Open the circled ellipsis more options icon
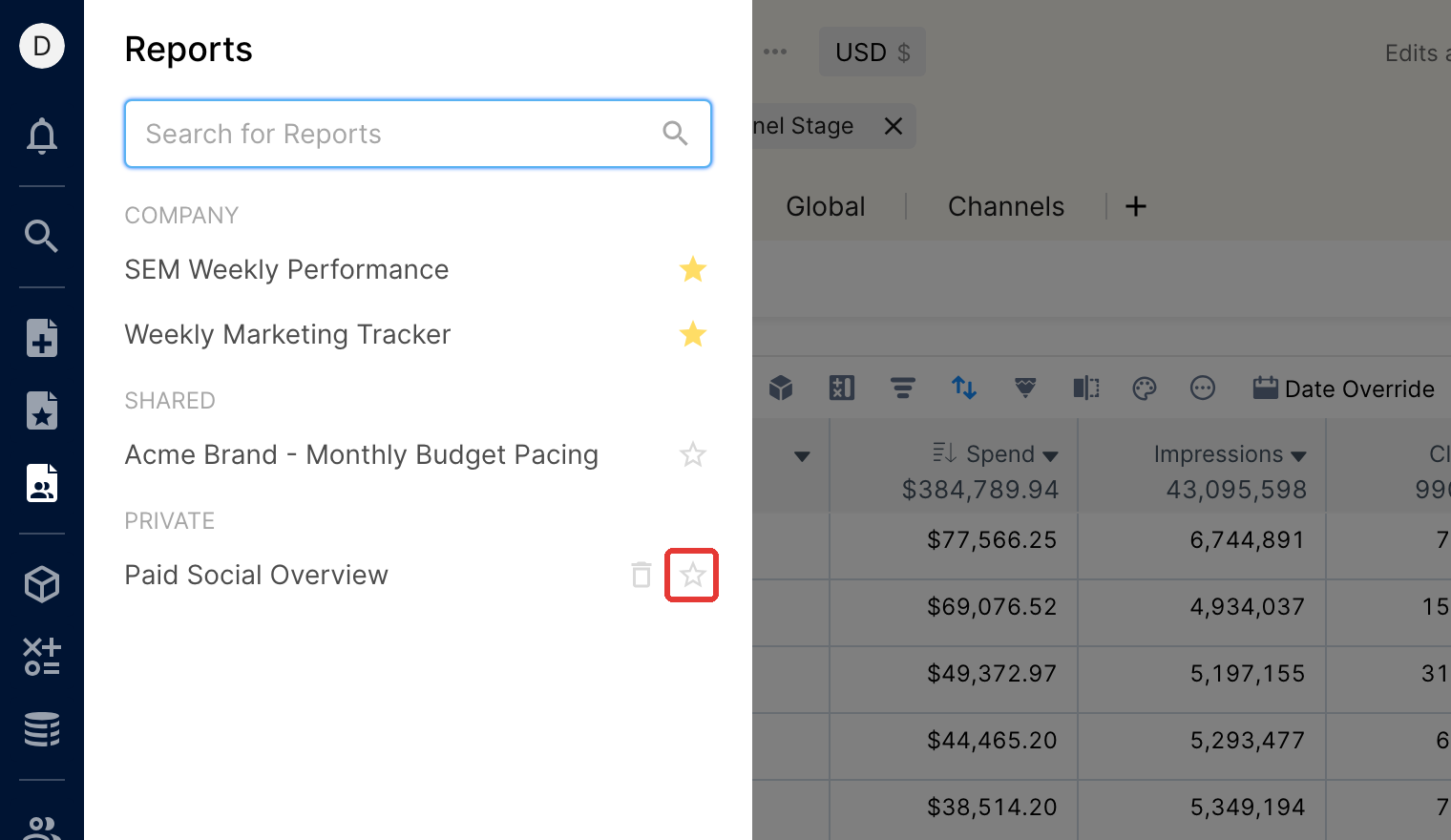Viewport: 1451px width, 840px height. click(1203, 388)
